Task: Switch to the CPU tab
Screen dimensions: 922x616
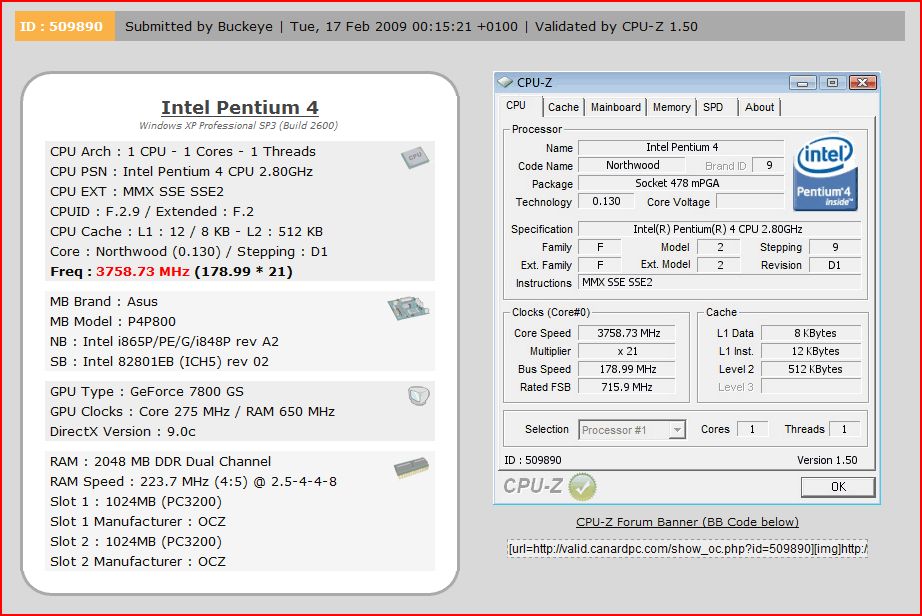Action: 516,106
